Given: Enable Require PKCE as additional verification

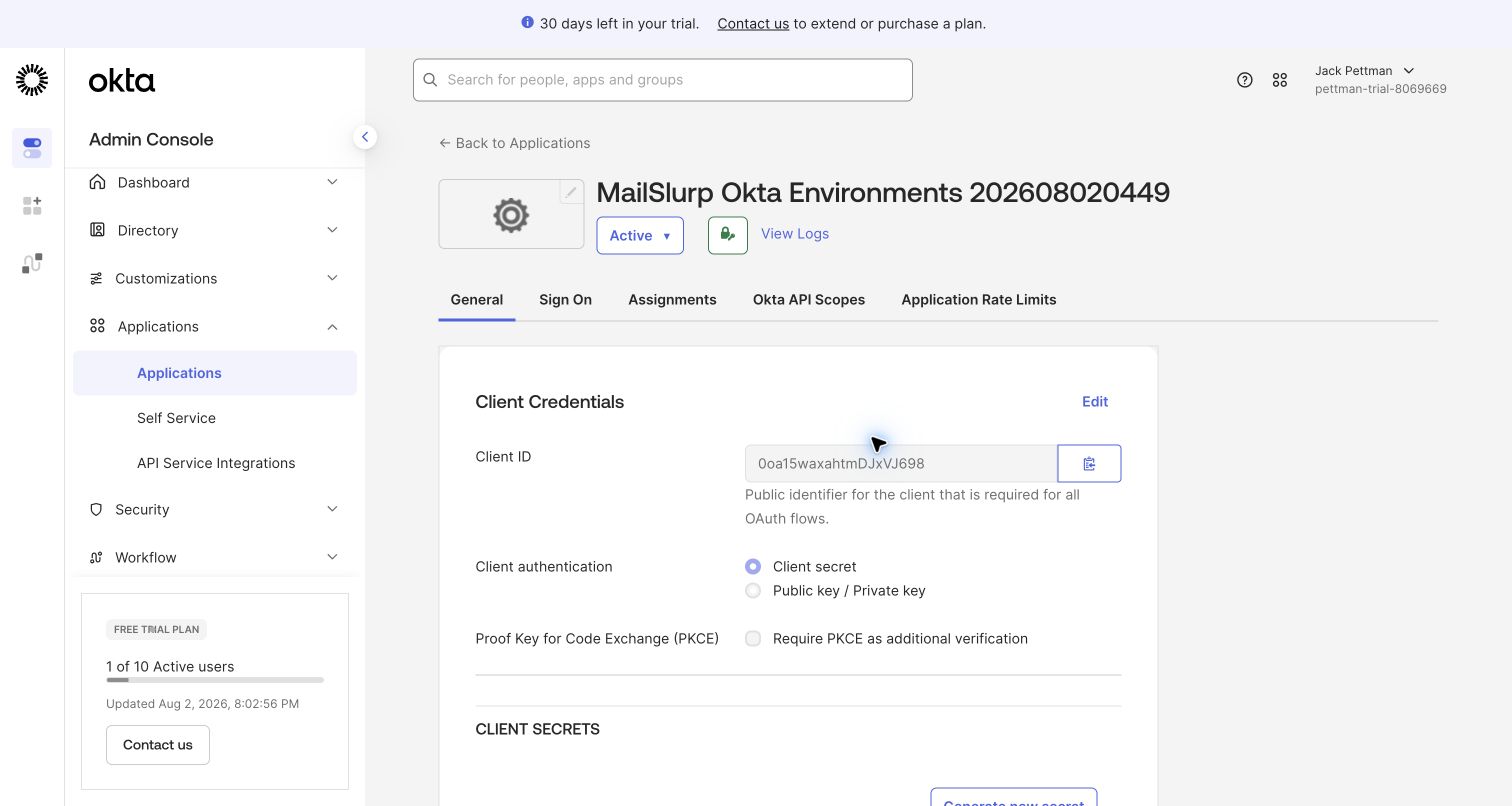Looking at the screenshot, I should (753, 638).
